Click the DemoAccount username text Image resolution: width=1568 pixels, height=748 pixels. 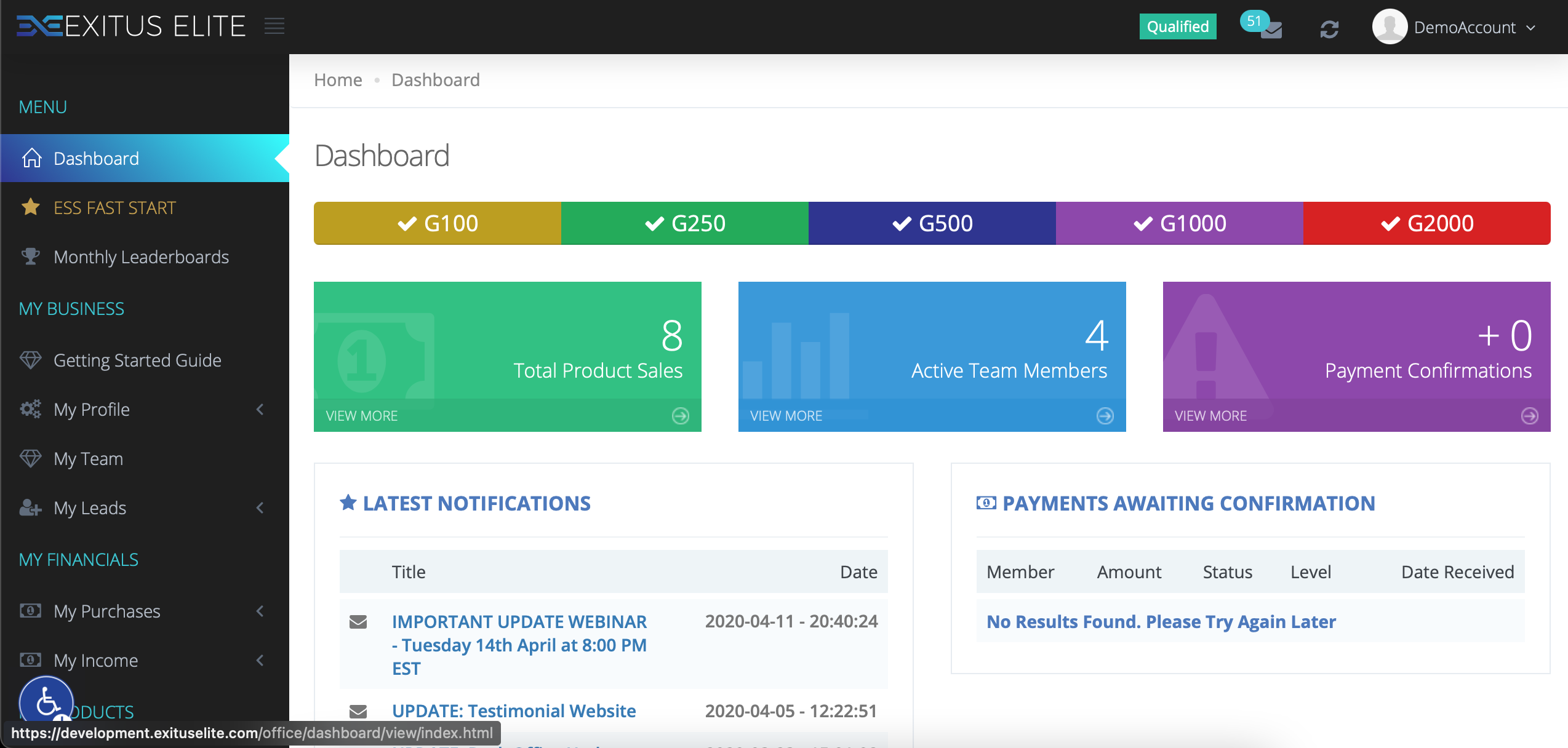coord(1465,28)
